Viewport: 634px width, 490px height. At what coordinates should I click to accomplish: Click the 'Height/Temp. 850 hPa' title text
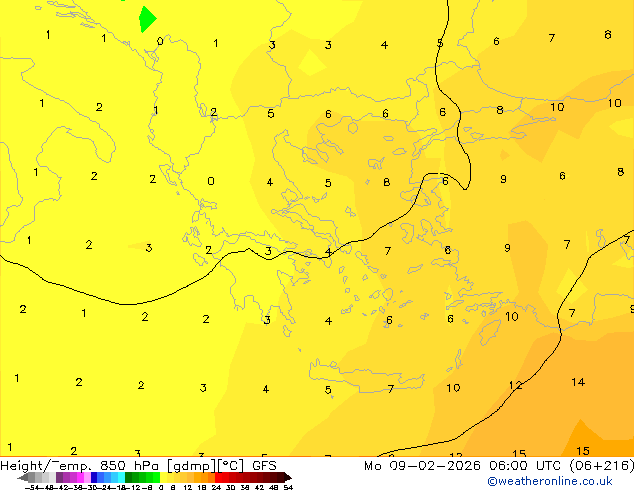79,466
